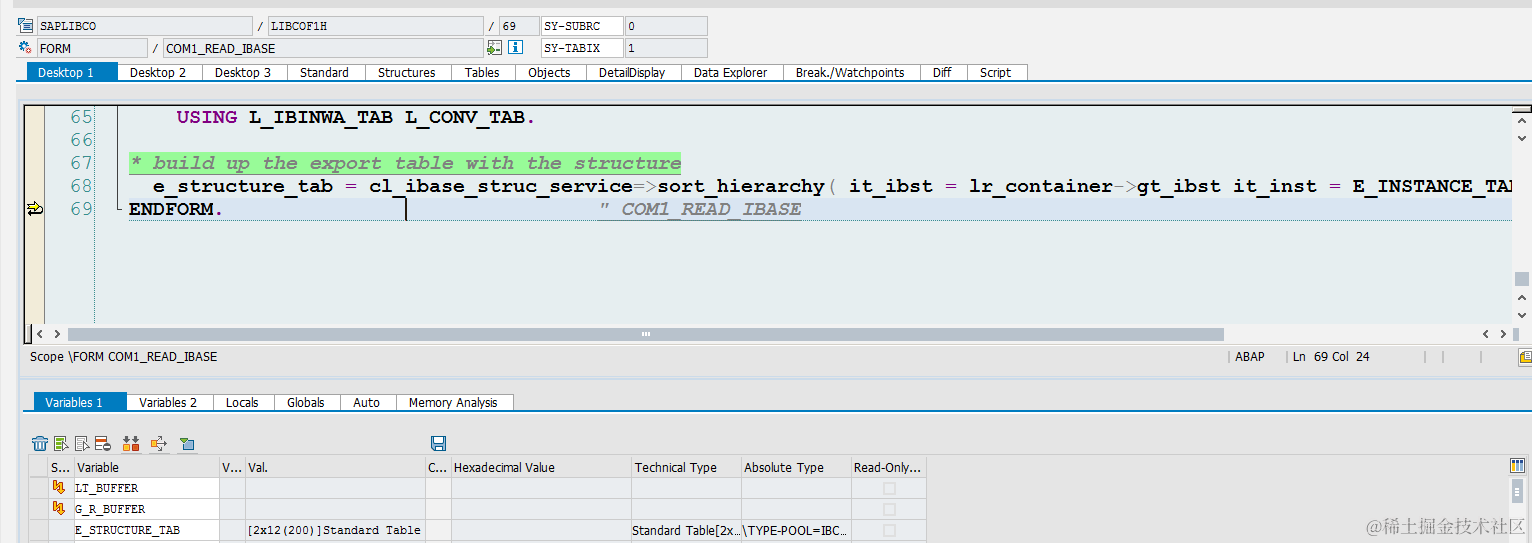The image size is (1532, 543).
Task: Toggle Read-Only checkbox for G_R_BUFFER row
Action: (889, 509)
